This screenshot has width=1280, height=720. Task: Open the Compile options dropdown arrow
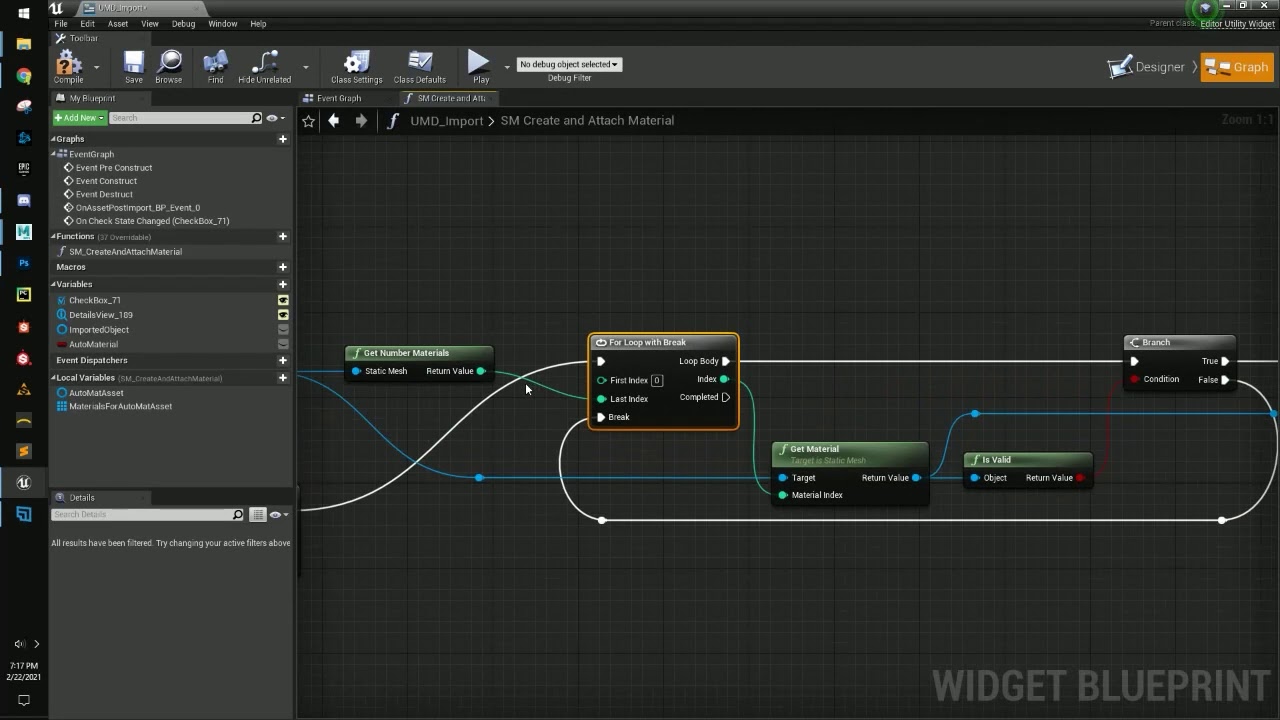(96, 67)
